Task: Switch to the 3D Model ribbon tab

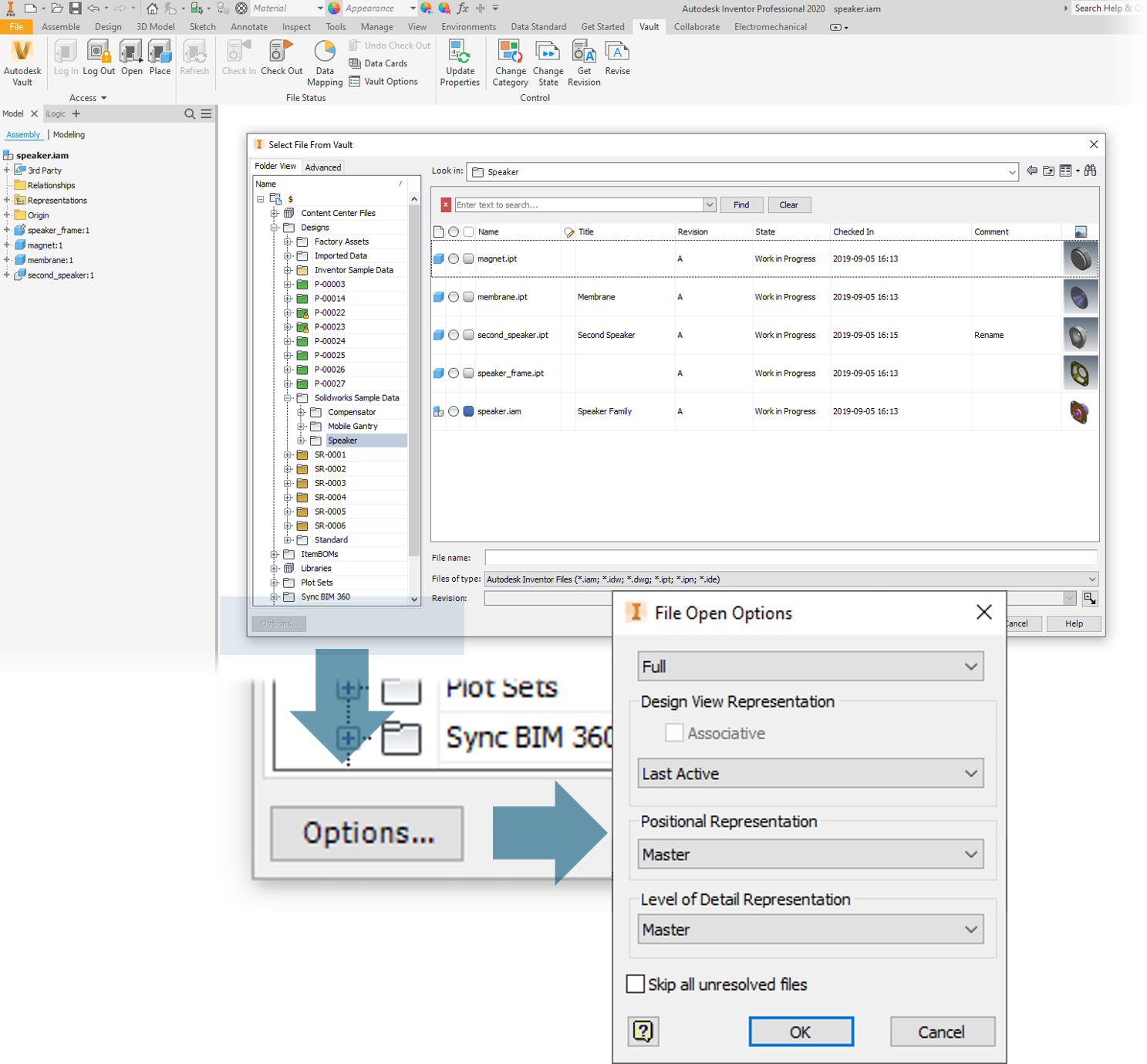Action: 156,26
